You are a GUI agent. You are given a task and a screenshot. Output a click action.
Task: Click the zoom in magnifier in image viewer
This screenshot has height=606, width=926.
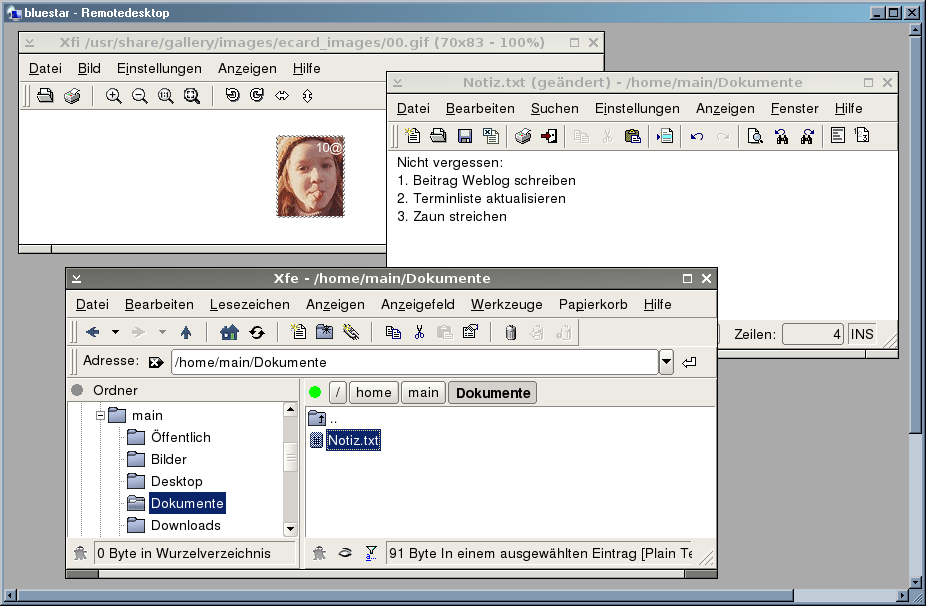(114, 96)
